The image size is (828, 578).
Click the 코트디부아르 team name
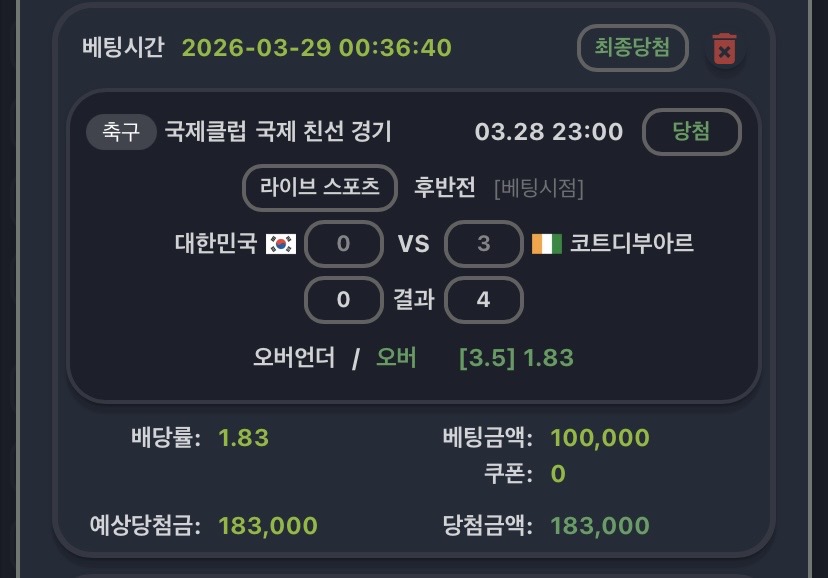631,244
